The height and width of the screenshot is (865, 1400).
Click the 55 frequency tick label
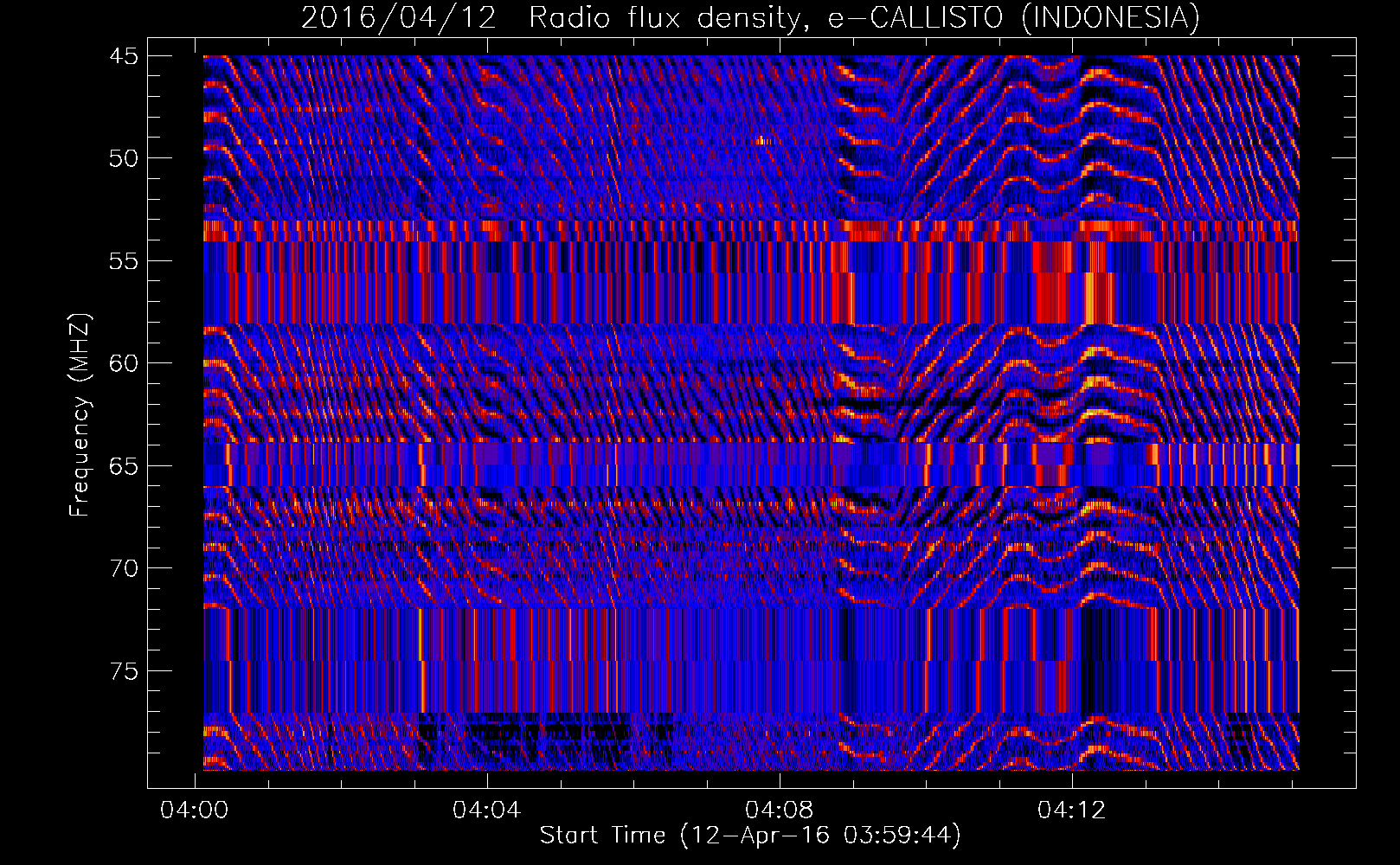[123, 261]
